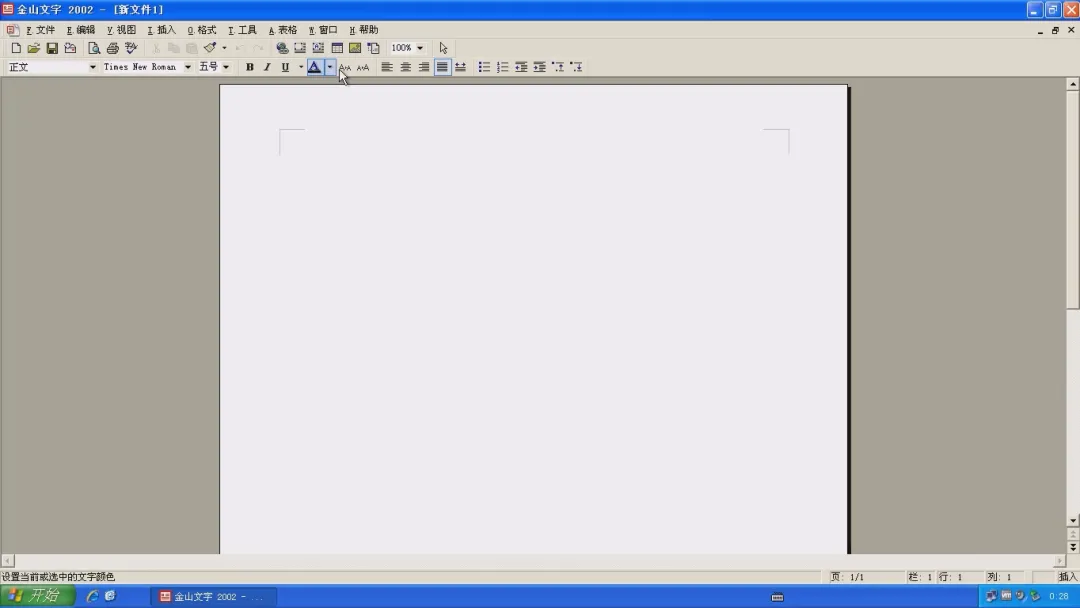Insert table using the table icon
Image resolution: width=1080 pixels, height=608 pixels.
point(337,48)
